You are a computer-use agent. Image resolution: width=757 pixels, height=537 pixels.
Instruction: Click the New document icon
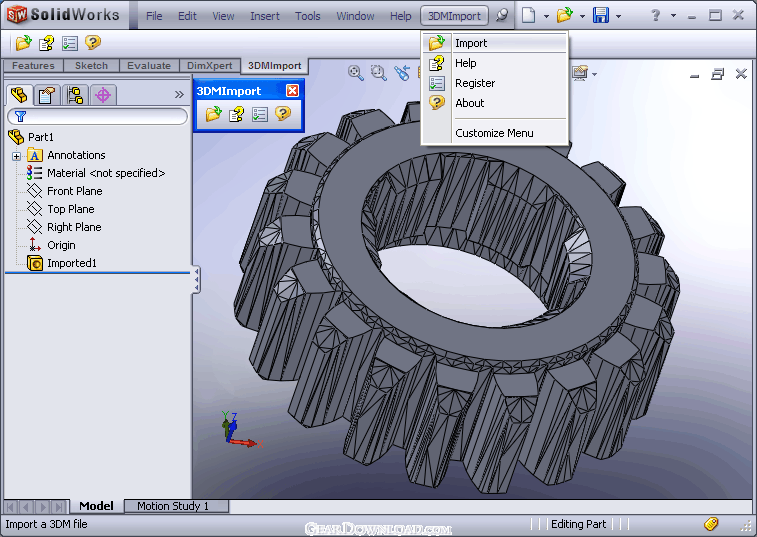[529, 15]
